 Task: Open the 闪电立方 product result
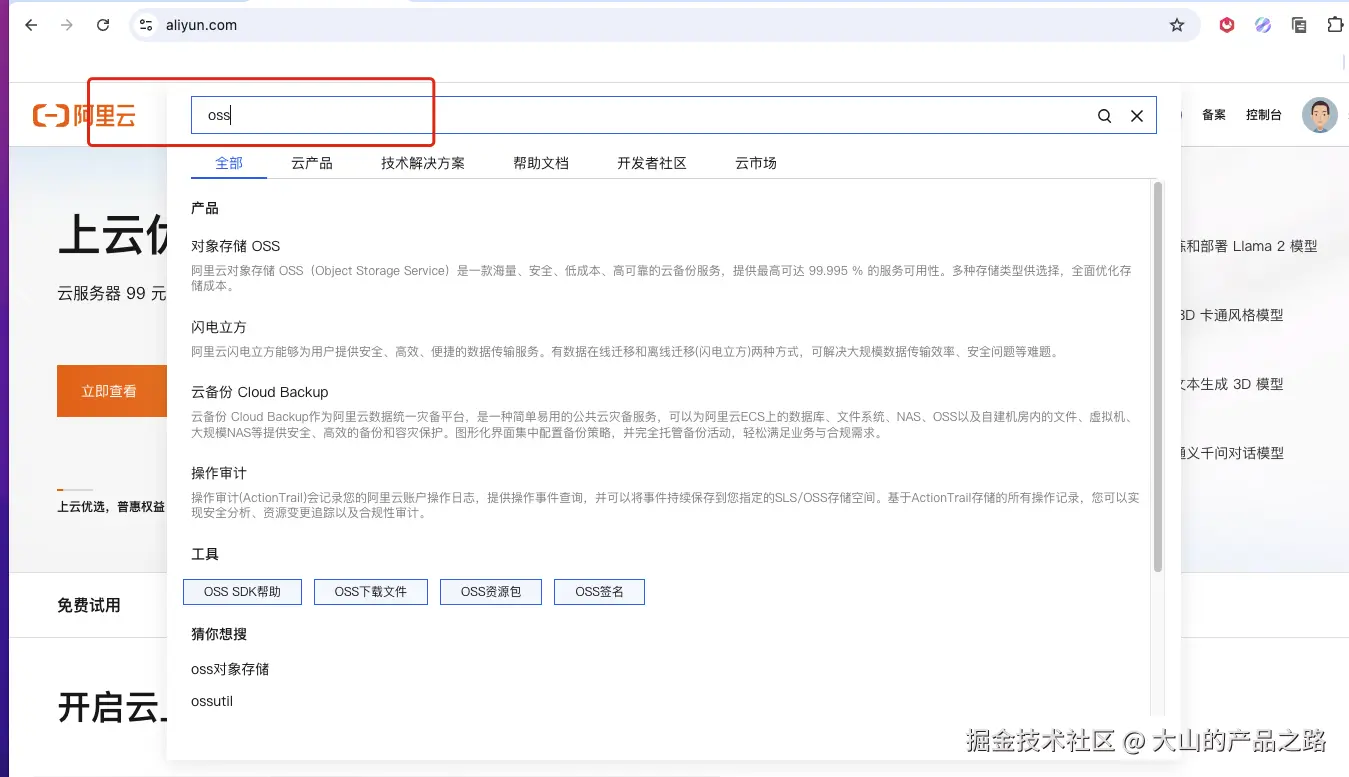[x=219, y=327]
